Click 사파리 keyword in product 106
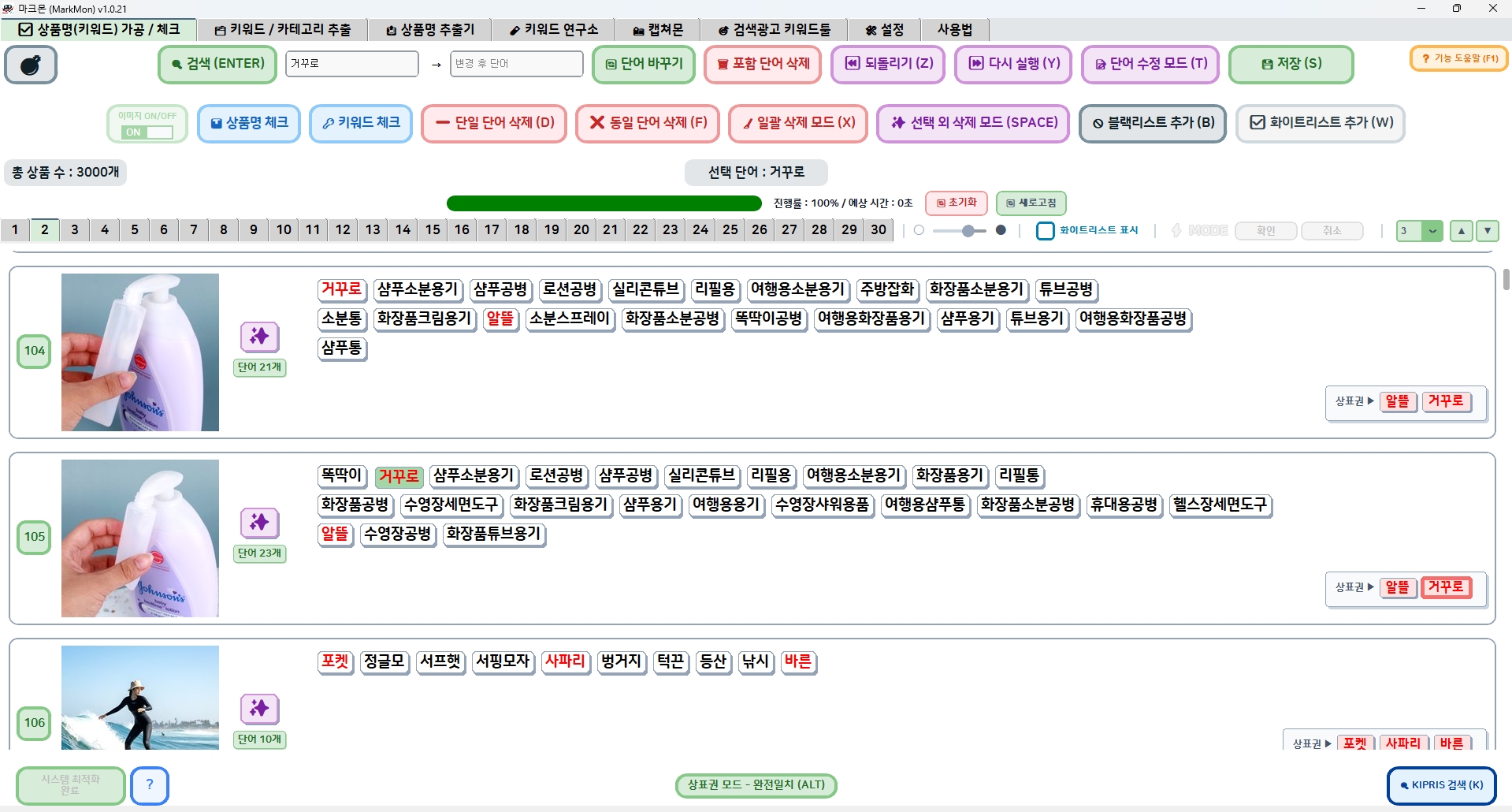 coord(566,662)
